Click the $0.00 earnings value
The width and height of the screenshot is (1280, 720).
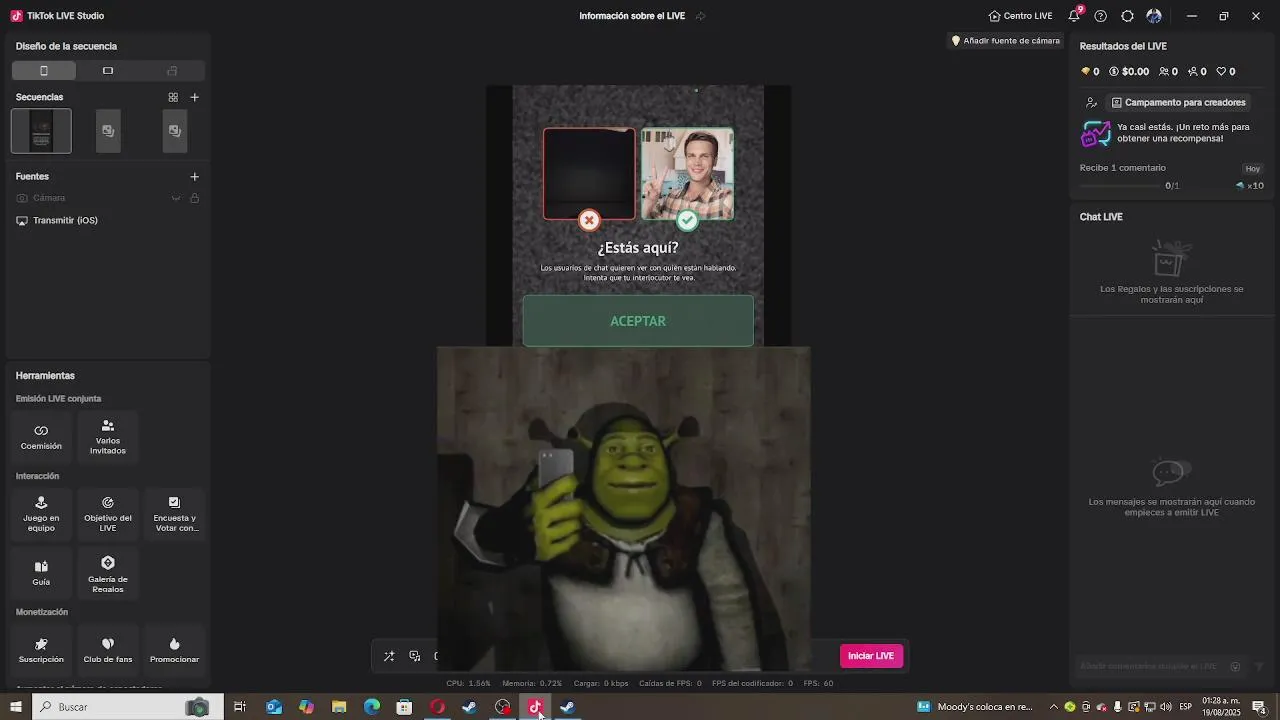pyautogui.click(x=1129, y=72)
